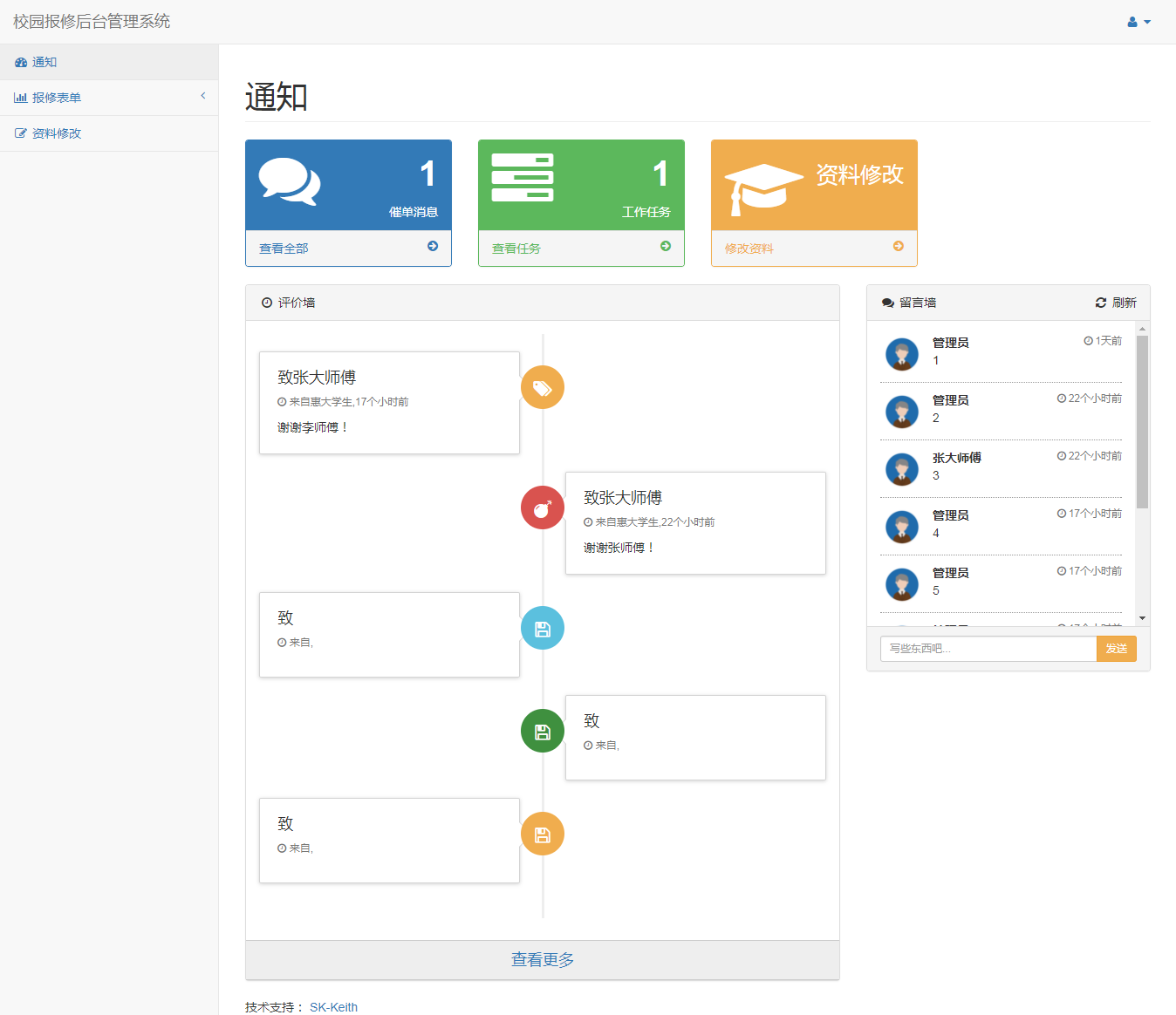Click the 谢谢张师傅！ comment text
The width and height of the screenshot is (1176, 1015).
(x=619, y=548)
